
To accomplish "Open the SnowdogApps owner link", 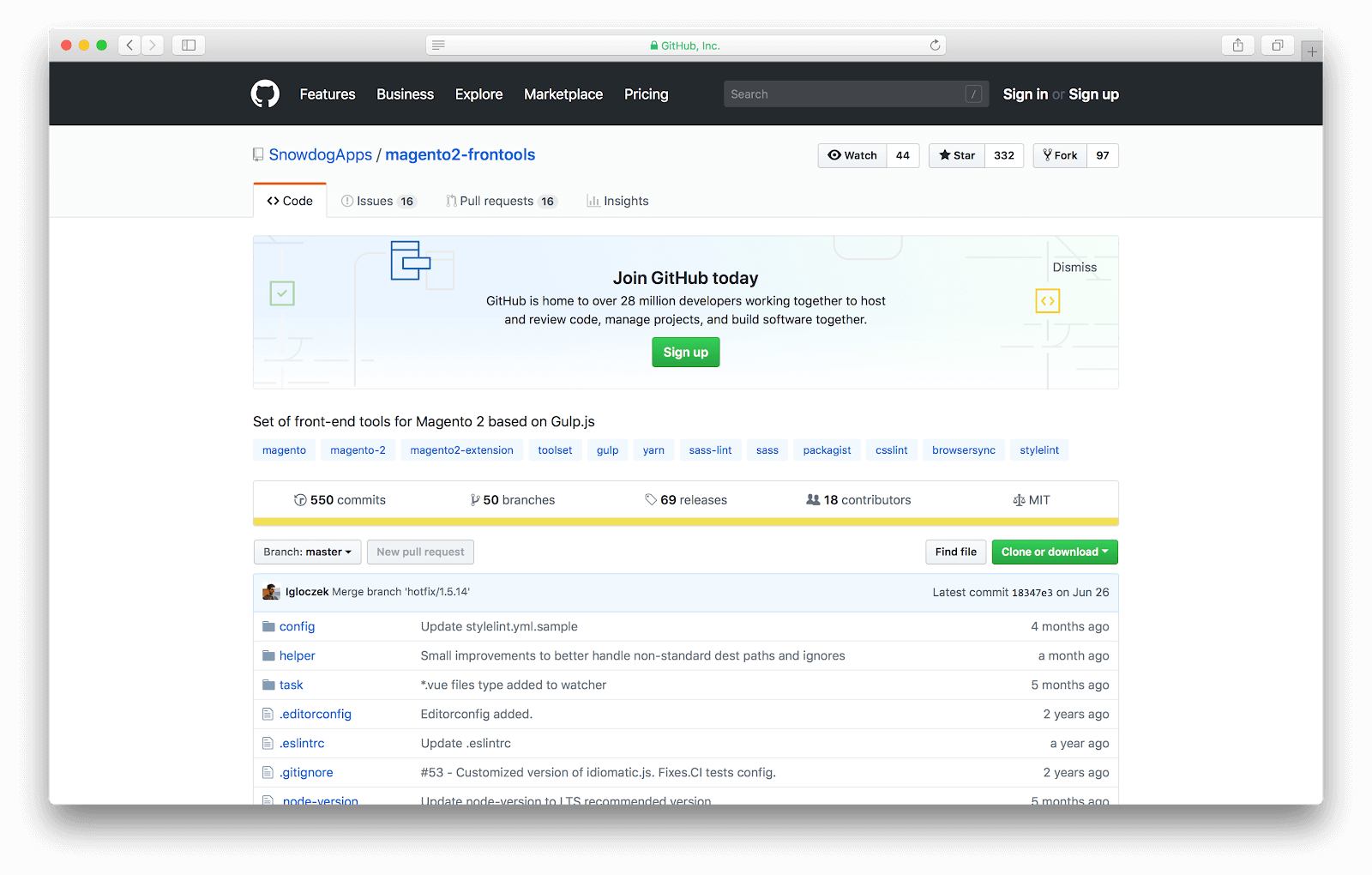I will click(321, 154).
